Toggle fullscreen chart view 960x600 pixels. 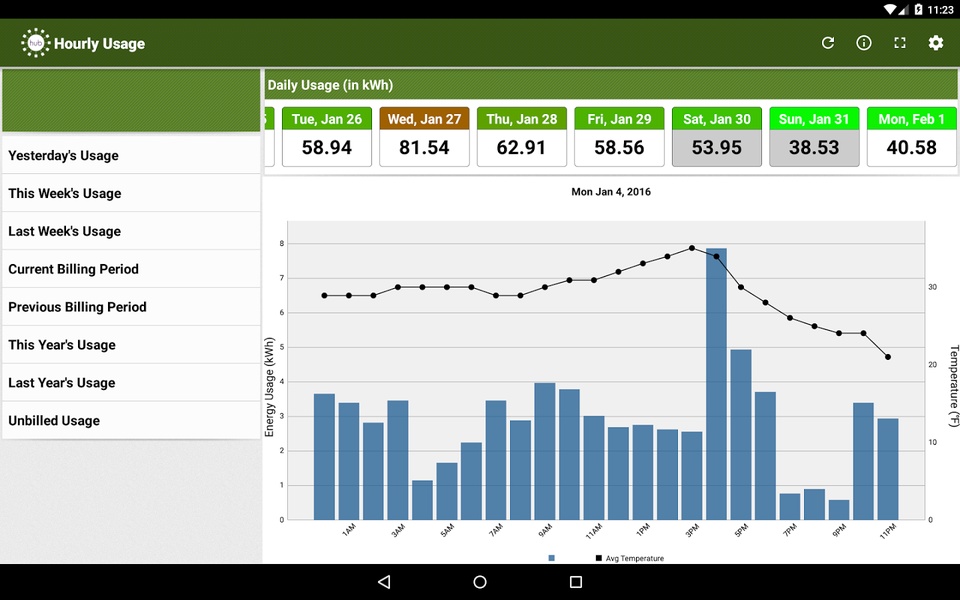coord(899,43)
